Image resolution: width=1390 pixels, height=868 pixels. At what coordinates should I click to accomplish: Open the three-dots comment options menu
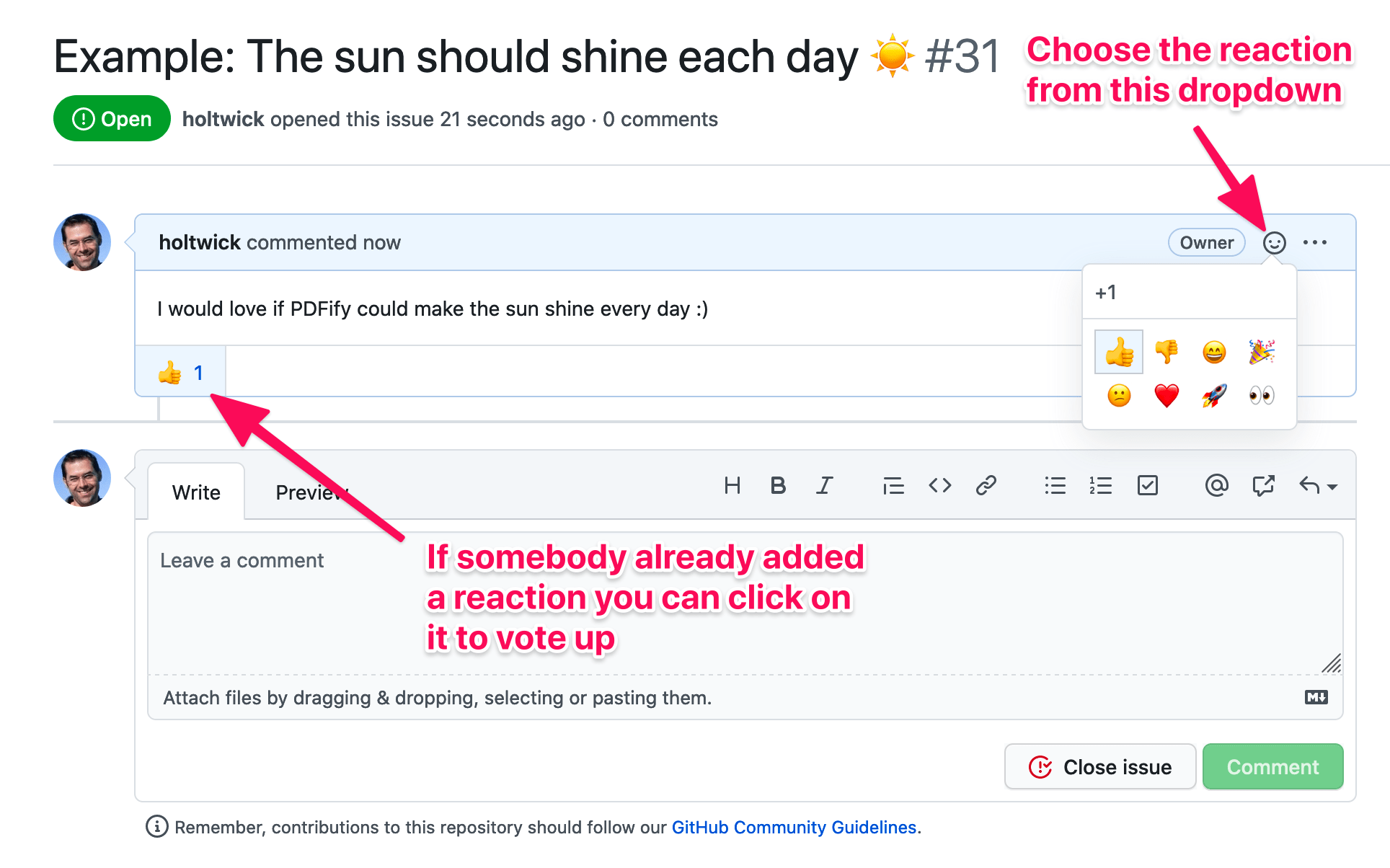(x=1315, y=243)
